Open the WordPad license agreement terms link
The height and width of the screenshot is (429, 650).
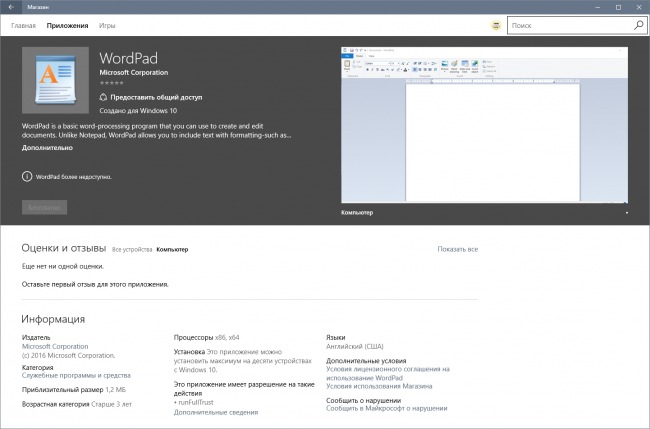coord(388,373)
